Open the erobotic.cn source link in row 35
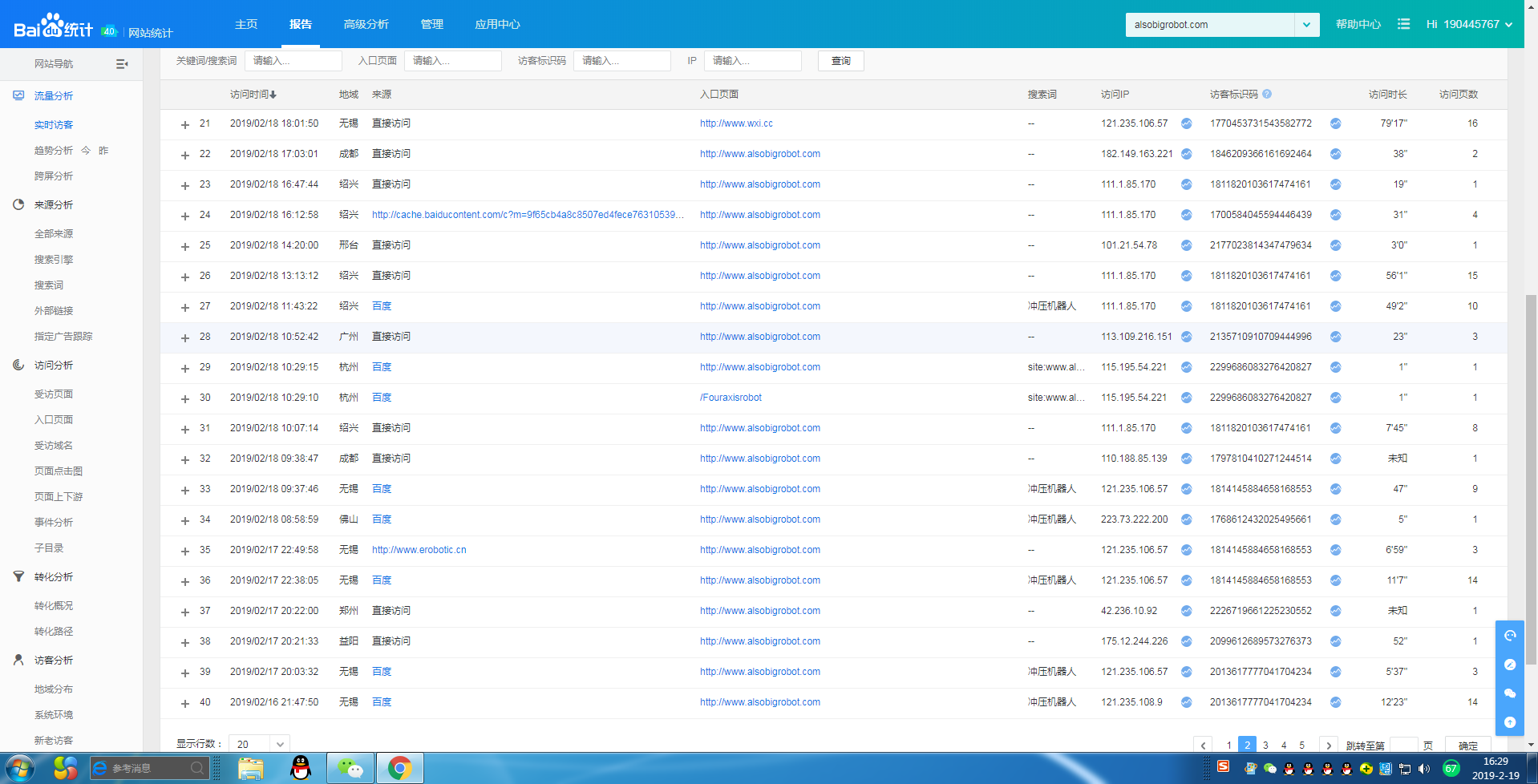The width and height of the screenshot is (1538, 784). [x=419, y=550]
